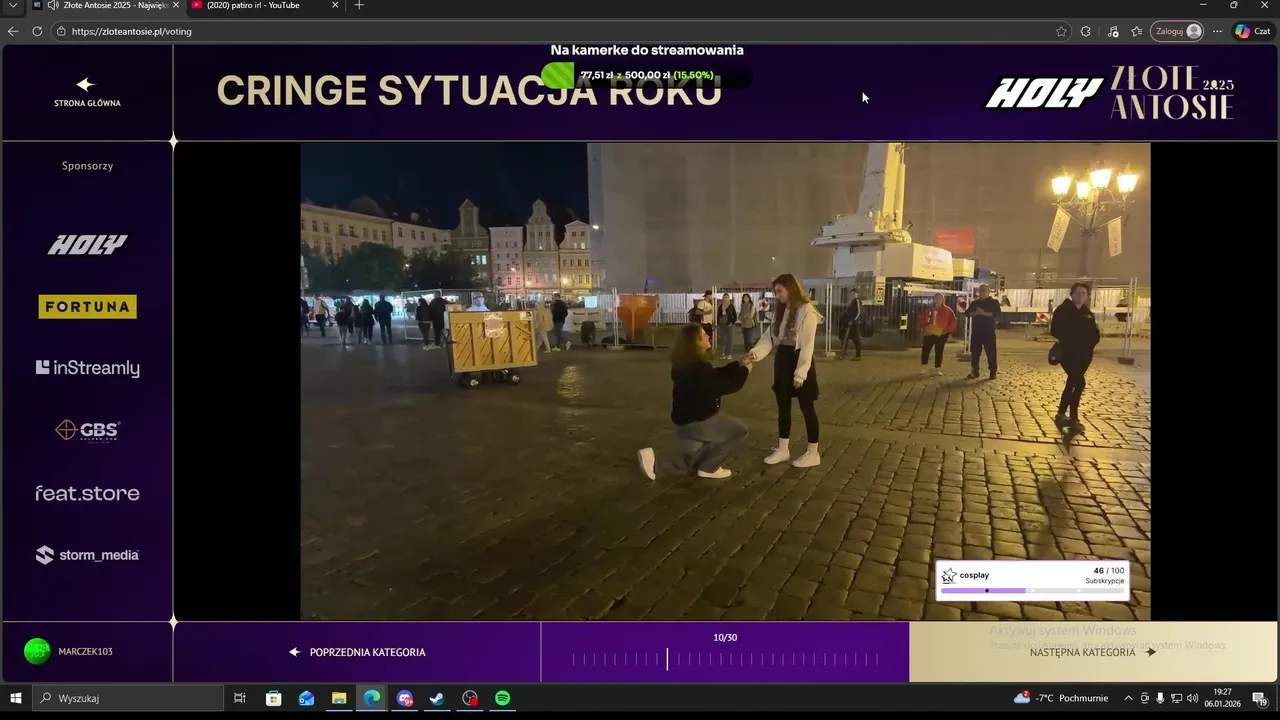View site security lock info icon
1280x720 pixels.
coord(61,31)
